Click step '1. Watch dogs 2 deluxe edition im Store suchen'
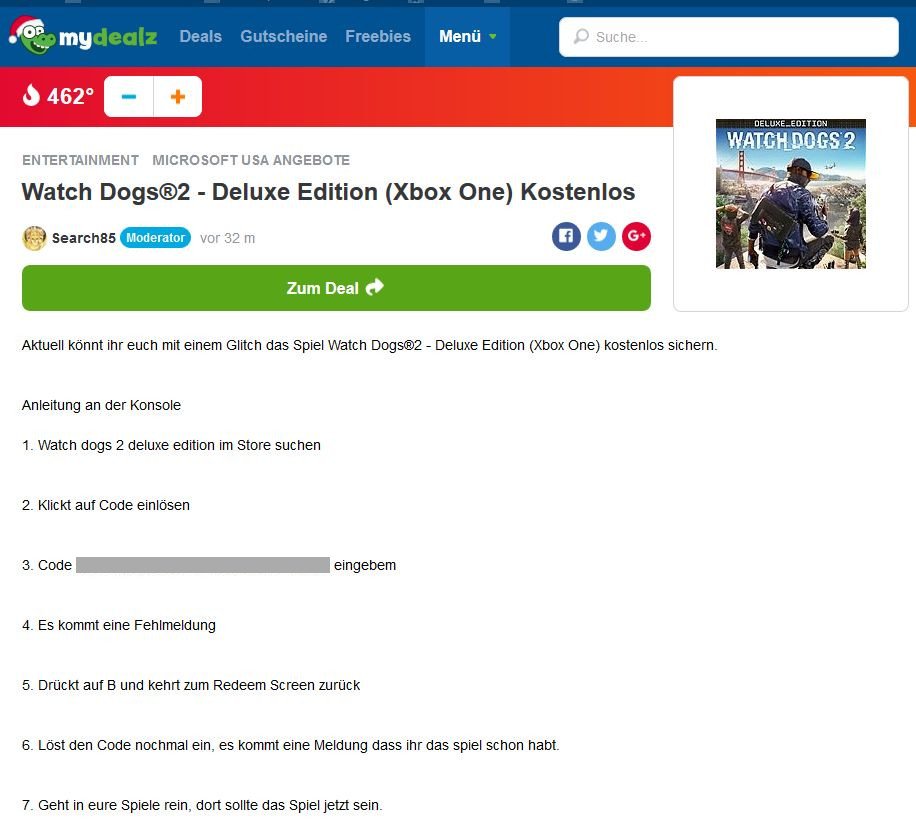 [x=171, y=445]
